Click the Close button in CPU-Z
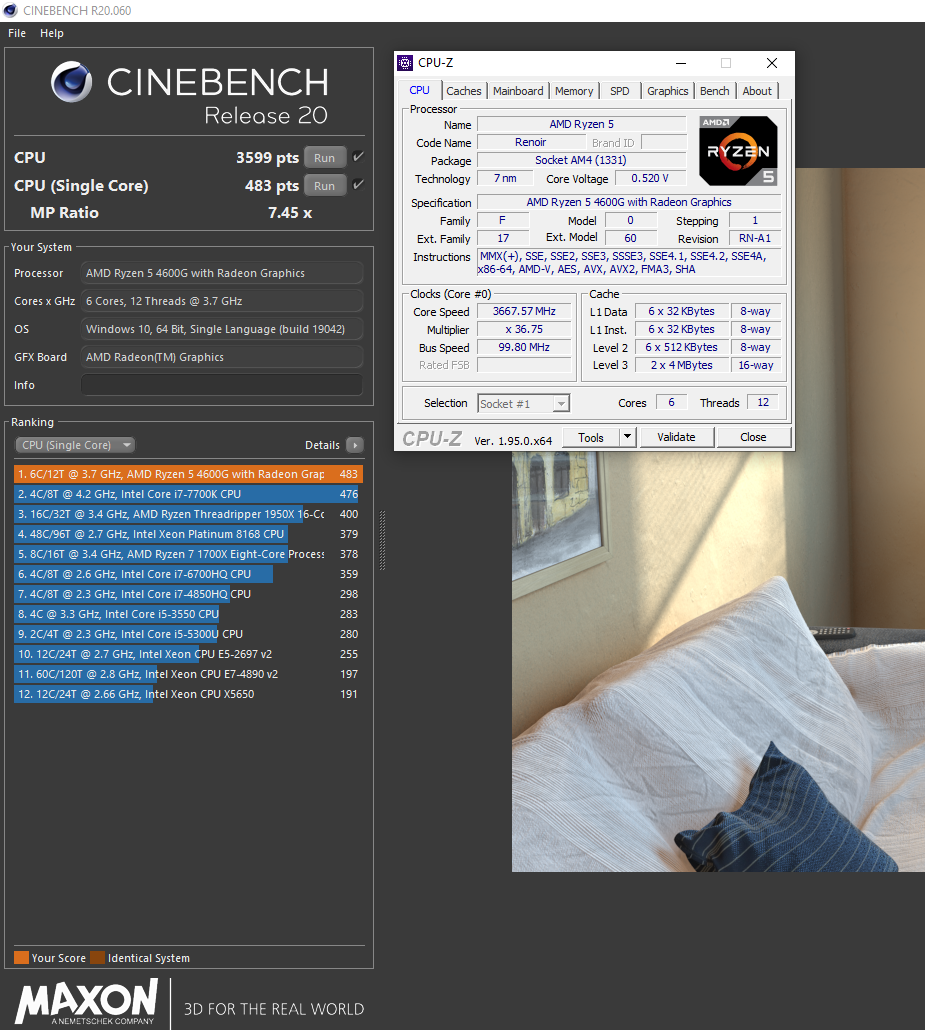This screenshot has width=925, height=1030. 753,437
